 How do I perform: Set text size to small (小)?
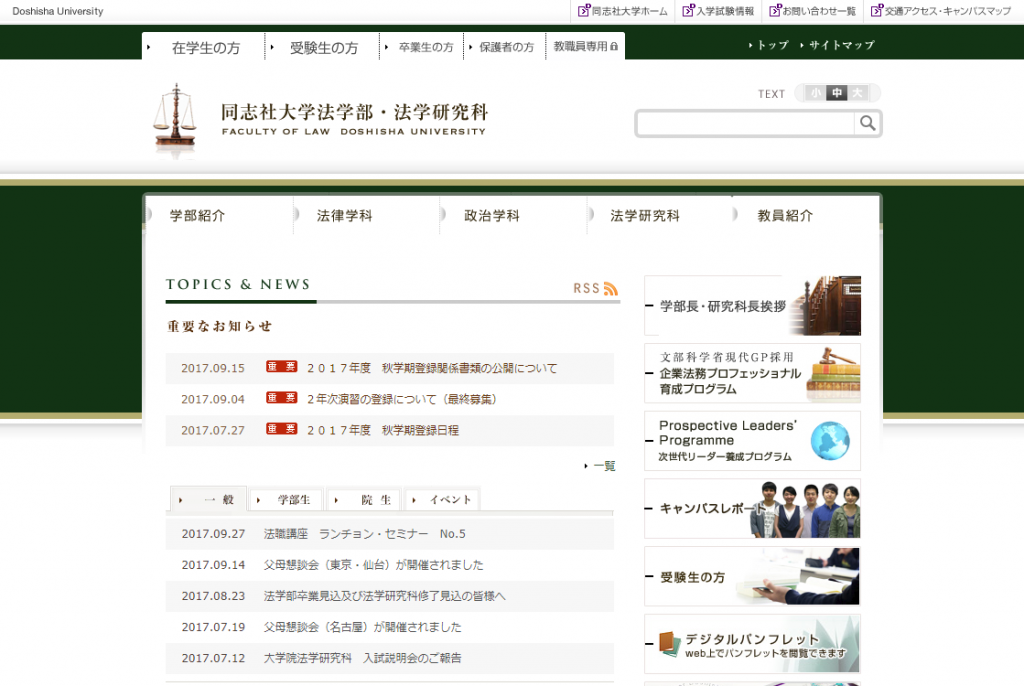(816, 93)
